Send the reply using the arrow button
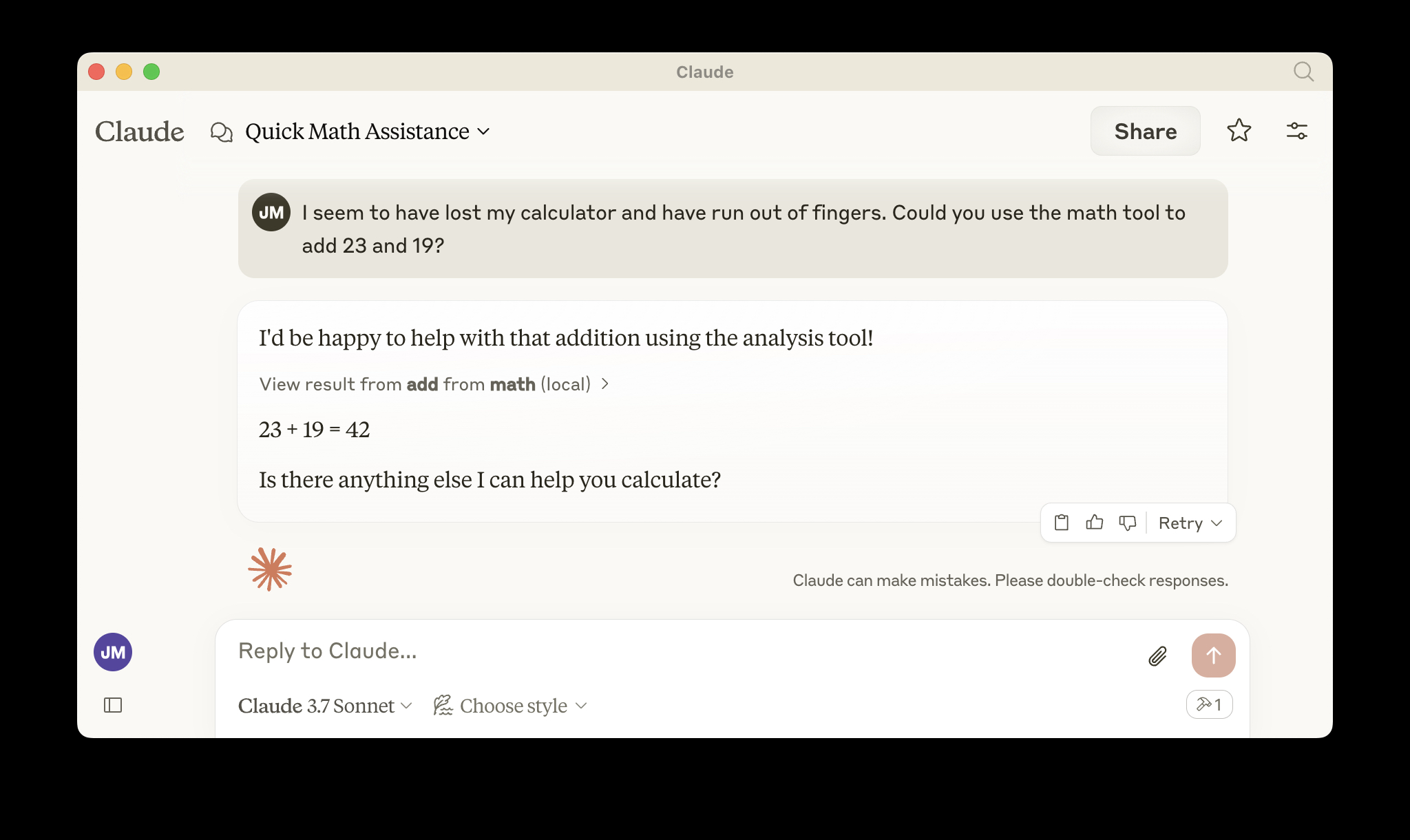 (1213, 655)
